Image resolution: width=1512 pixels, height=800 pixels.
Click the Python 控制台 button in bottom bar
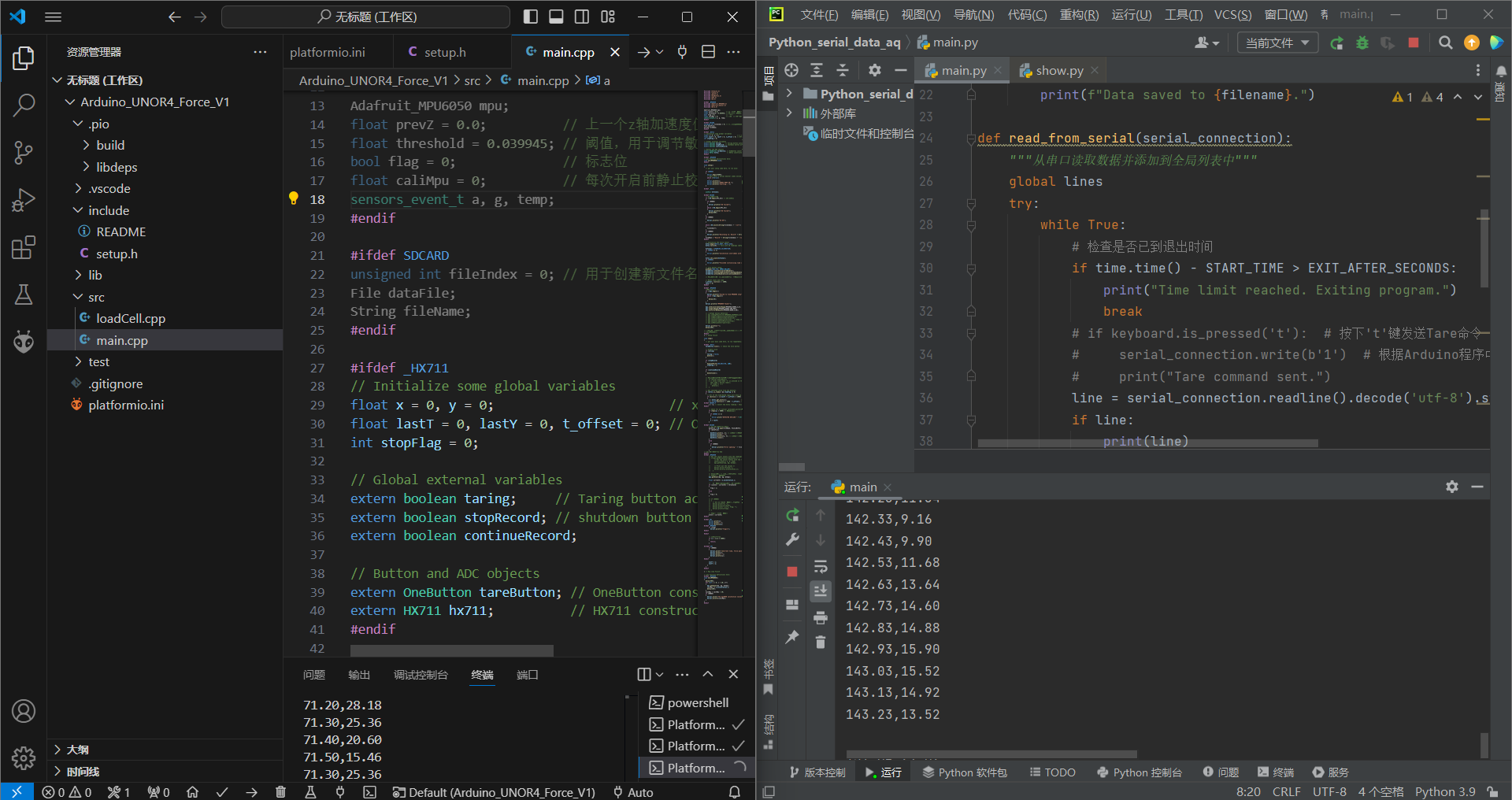(1140, 772)
